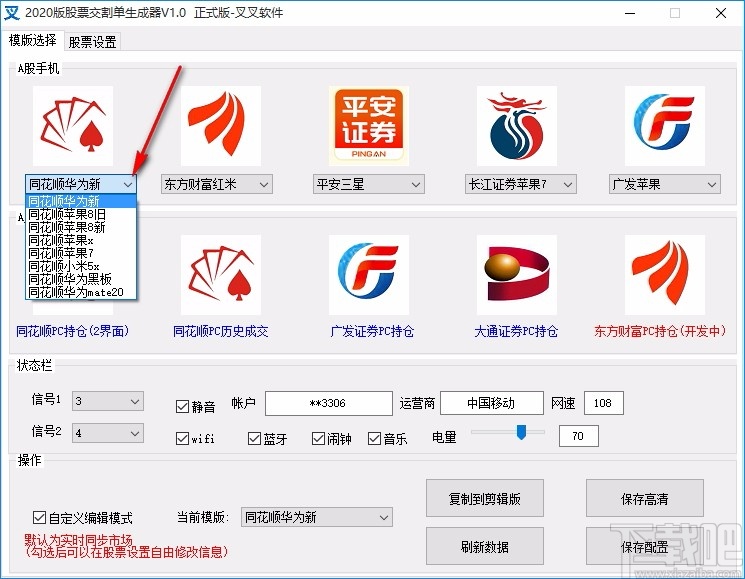Image resolution: width=745 pixels, height=579 pixels.
Task: Click the 运营商 input field
Action: (x=492, y=403)
